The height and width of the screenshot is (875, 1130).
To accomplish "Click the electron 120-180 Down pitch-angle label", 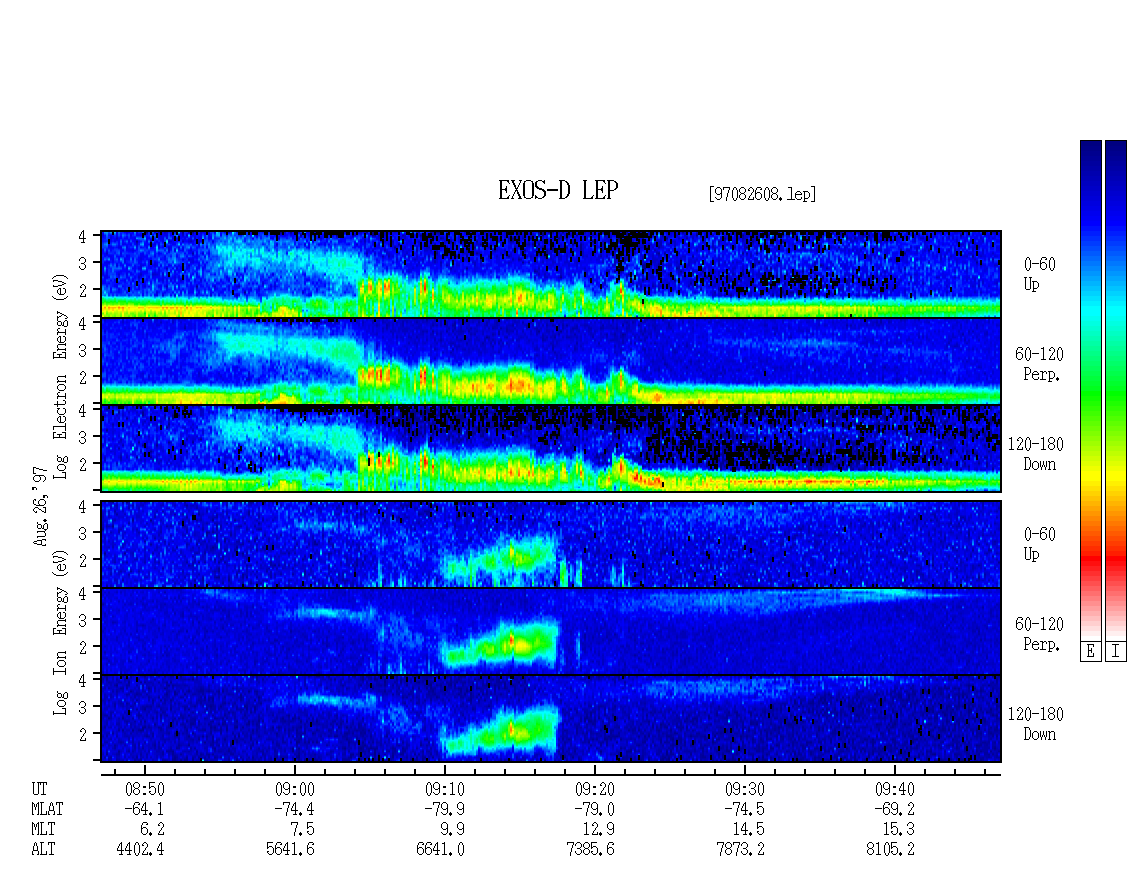I will click(1036, 454).
